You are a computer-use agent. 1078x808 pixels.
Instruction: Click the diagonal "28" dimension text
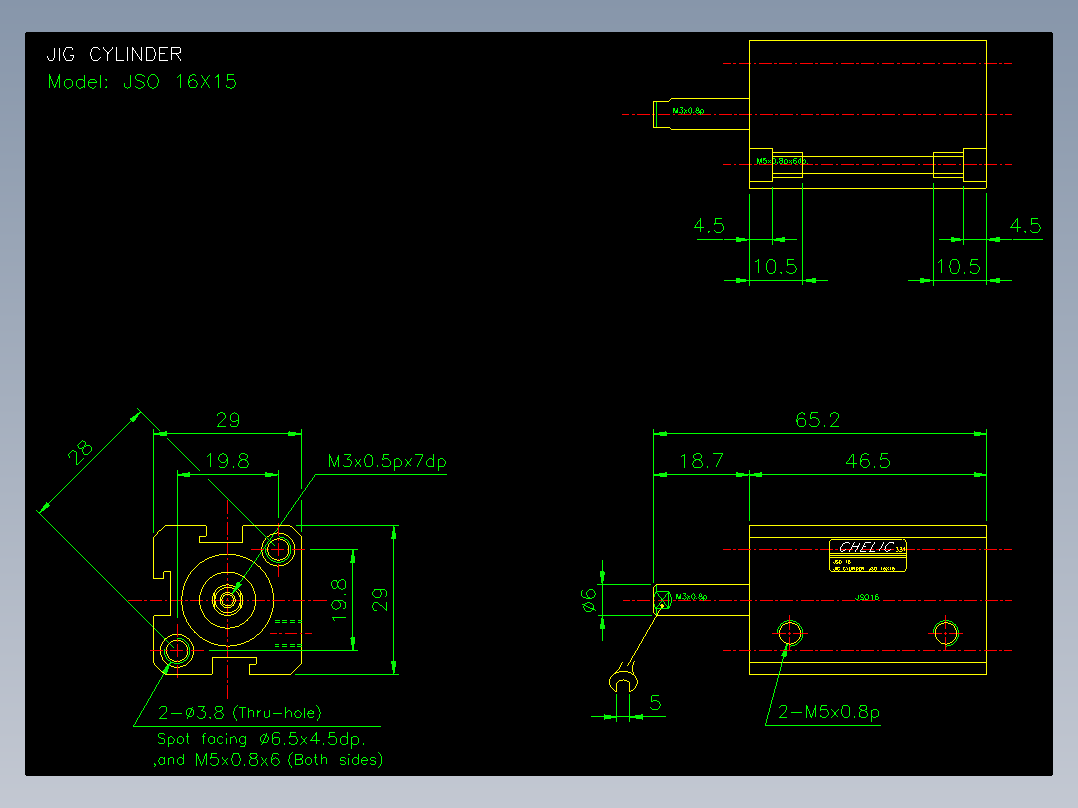click(x=80, y=452)
